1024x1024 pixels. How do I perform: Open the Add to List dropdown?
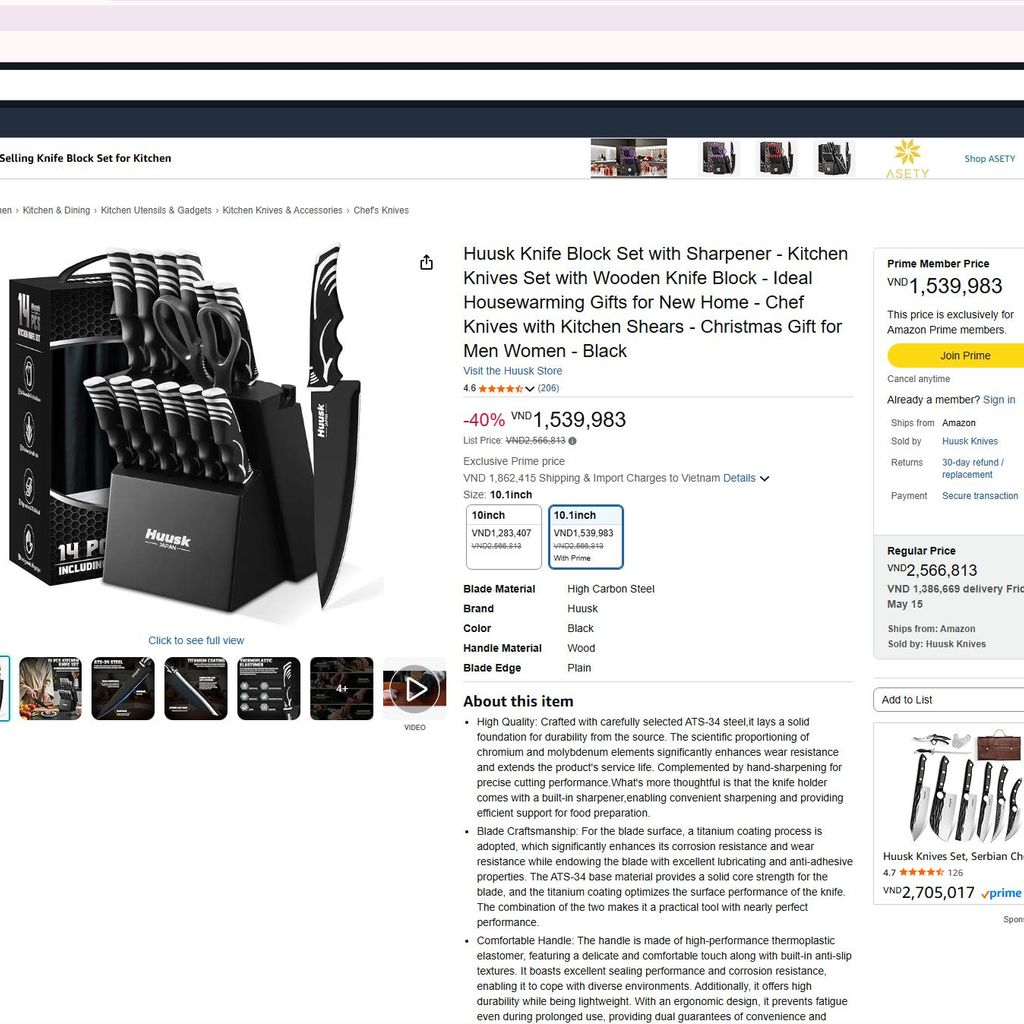(948, 699)
